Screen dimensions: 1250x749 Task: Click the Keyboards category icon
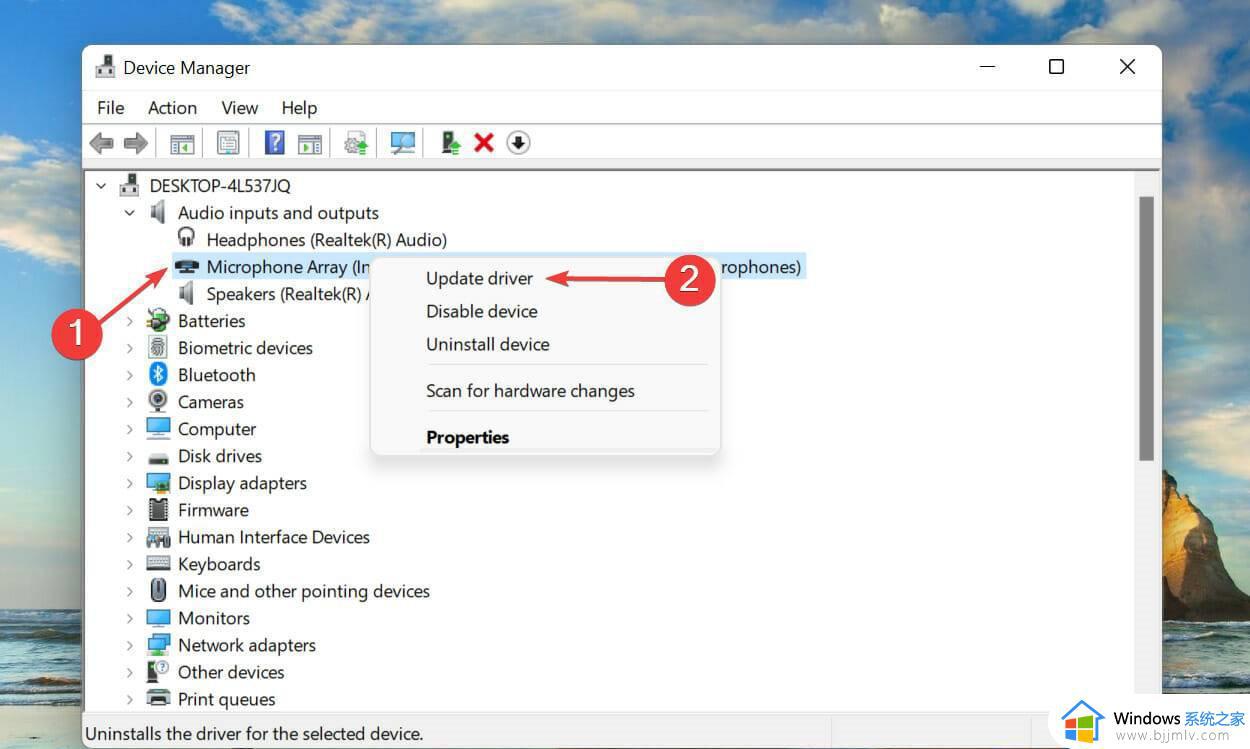158,563
